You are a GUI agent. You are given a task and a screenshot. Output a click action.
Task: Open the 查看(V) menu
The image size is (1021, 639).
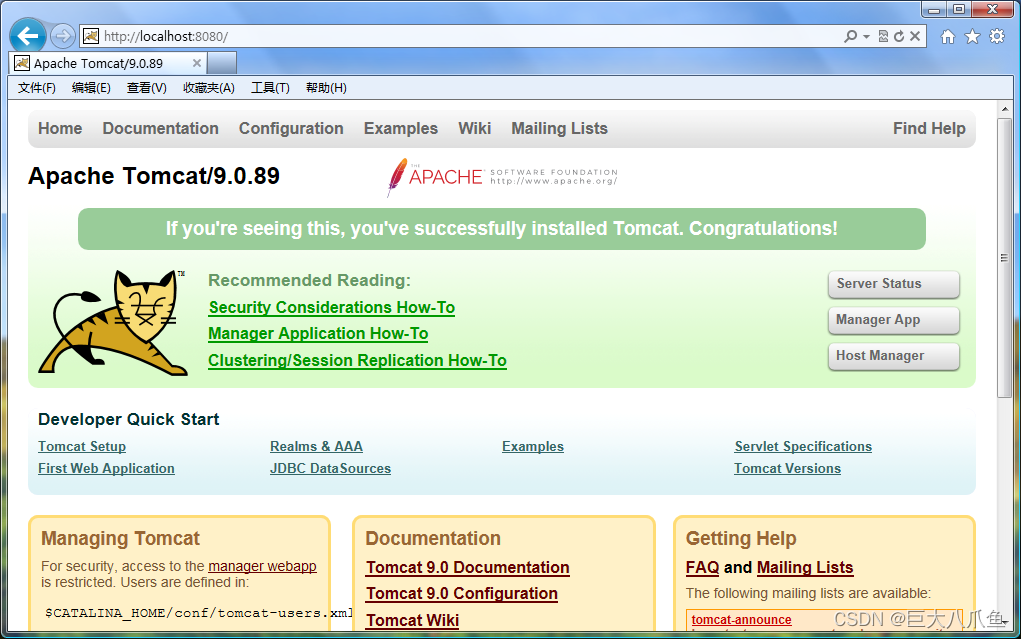(x=147, y=88)
